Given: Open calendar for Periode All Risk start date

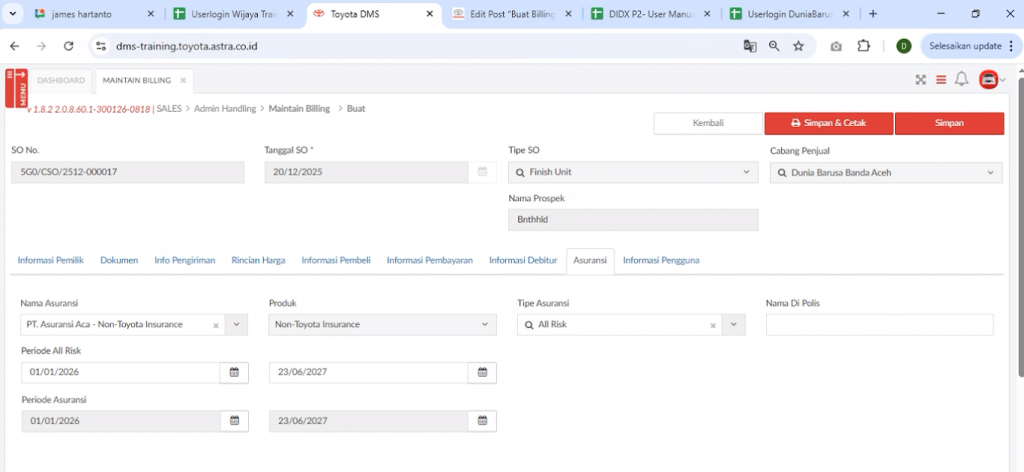Looking at the screenshot, I should point(234,372).
